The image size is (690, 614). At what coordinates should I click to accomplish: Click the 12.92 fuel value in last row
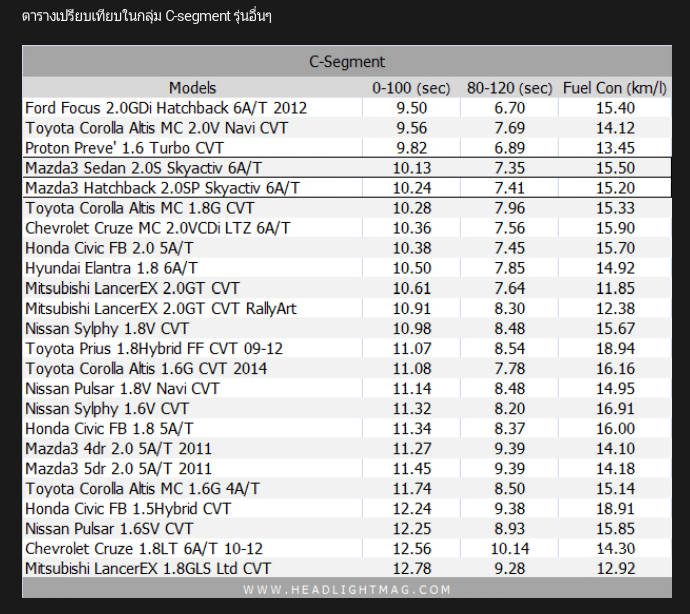615,569
